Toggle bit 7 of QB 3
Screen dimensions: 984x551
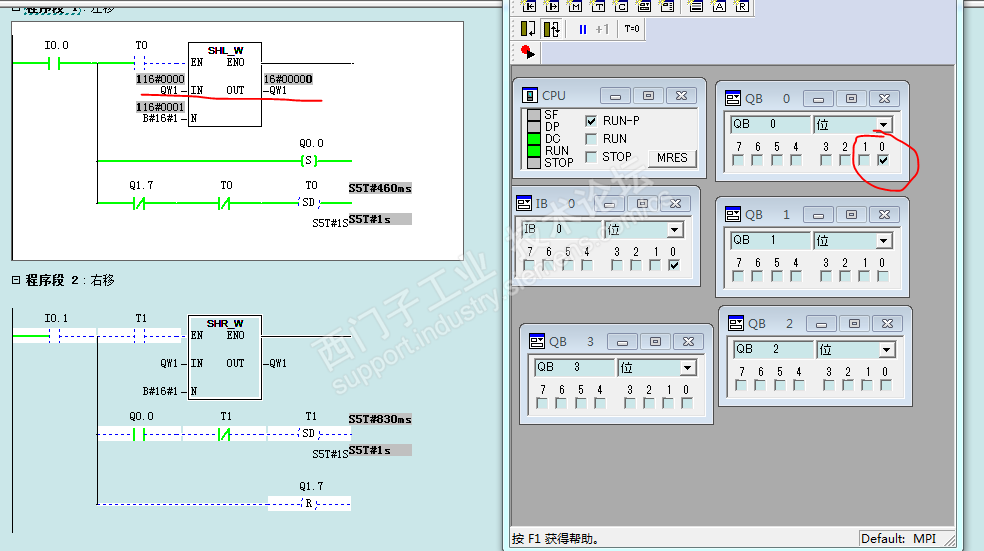(x=542, y=404)
